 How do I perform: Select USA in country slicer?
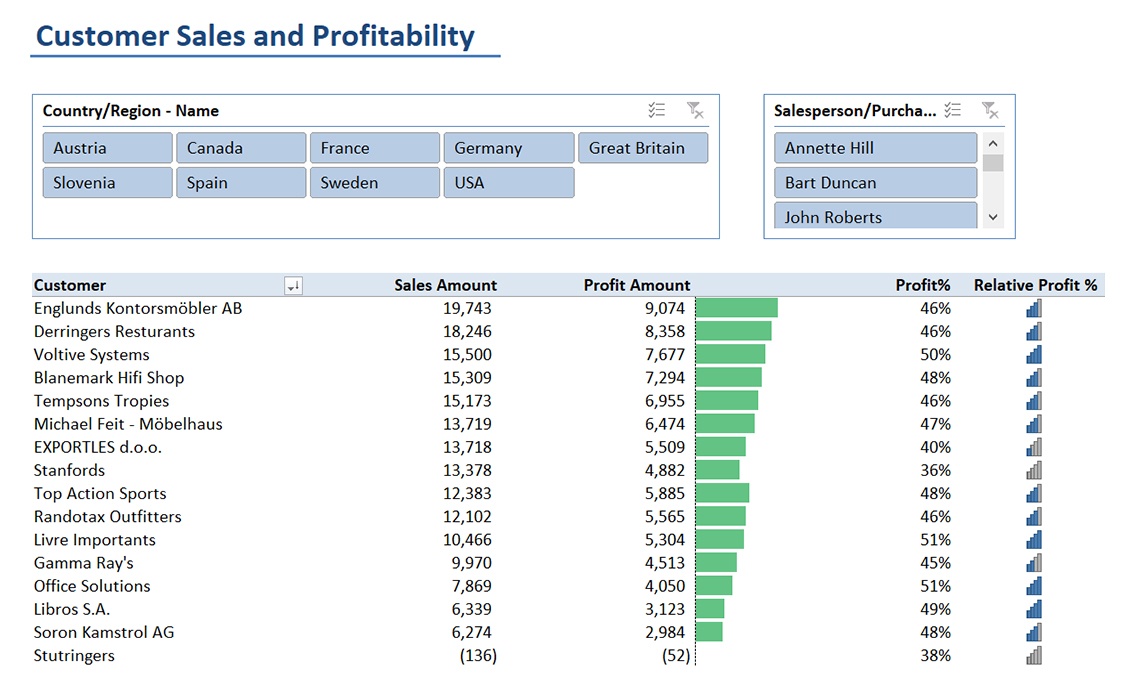click(509, 182)
